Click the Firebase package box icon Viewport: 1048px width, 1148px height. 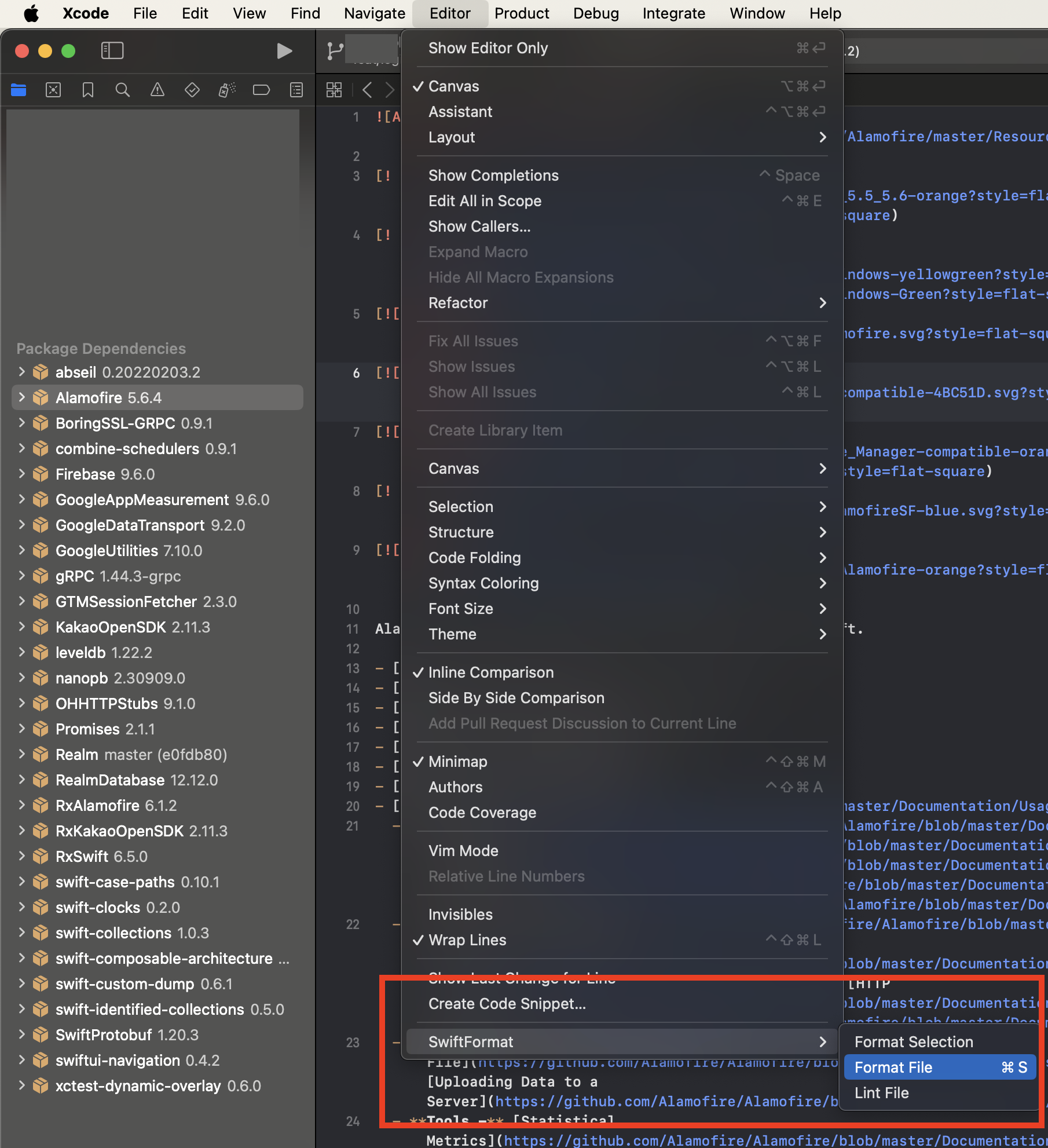41,474
